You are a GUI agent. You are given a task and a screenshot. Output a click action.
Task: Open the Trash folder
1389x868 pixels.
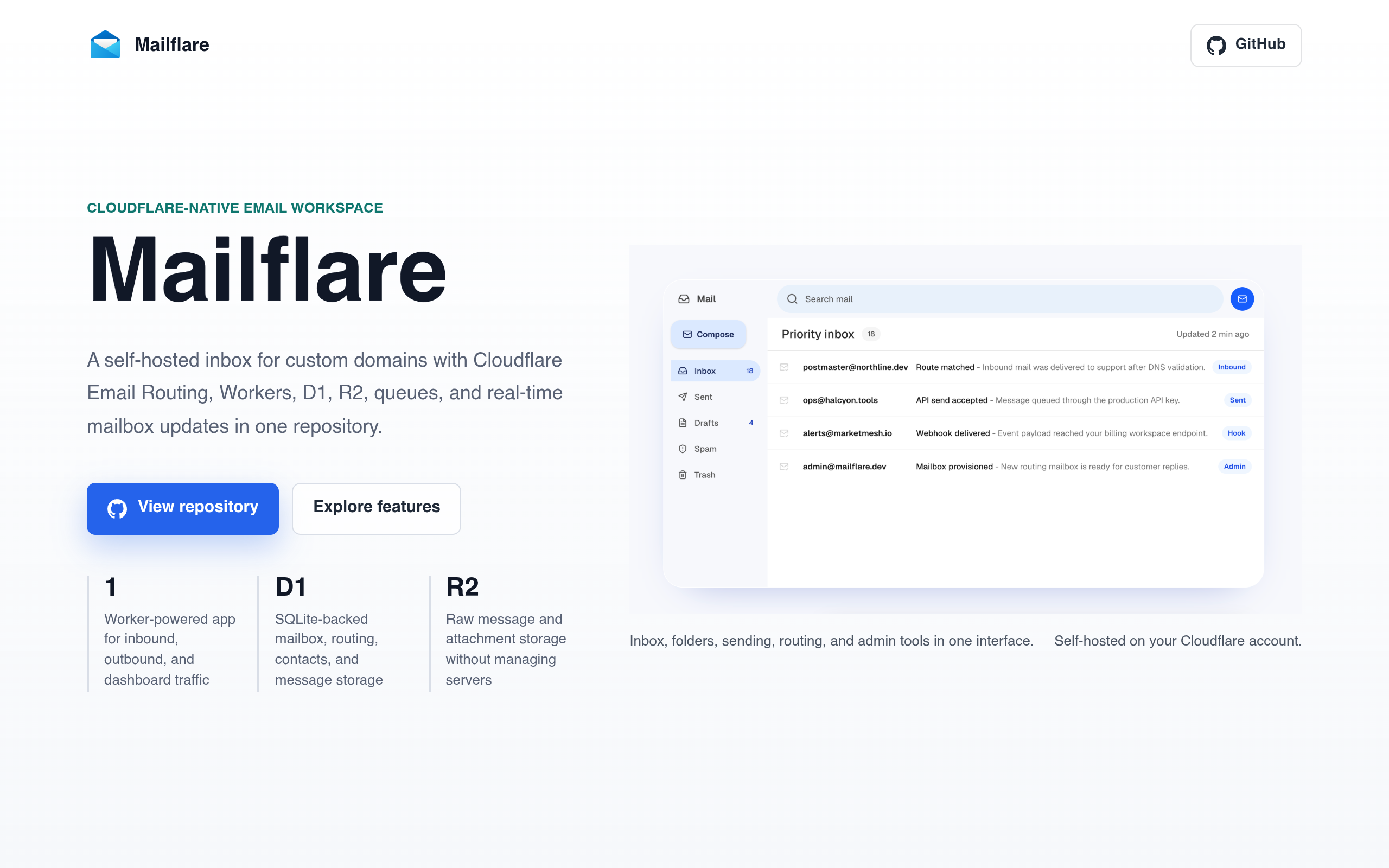(715, 475)
